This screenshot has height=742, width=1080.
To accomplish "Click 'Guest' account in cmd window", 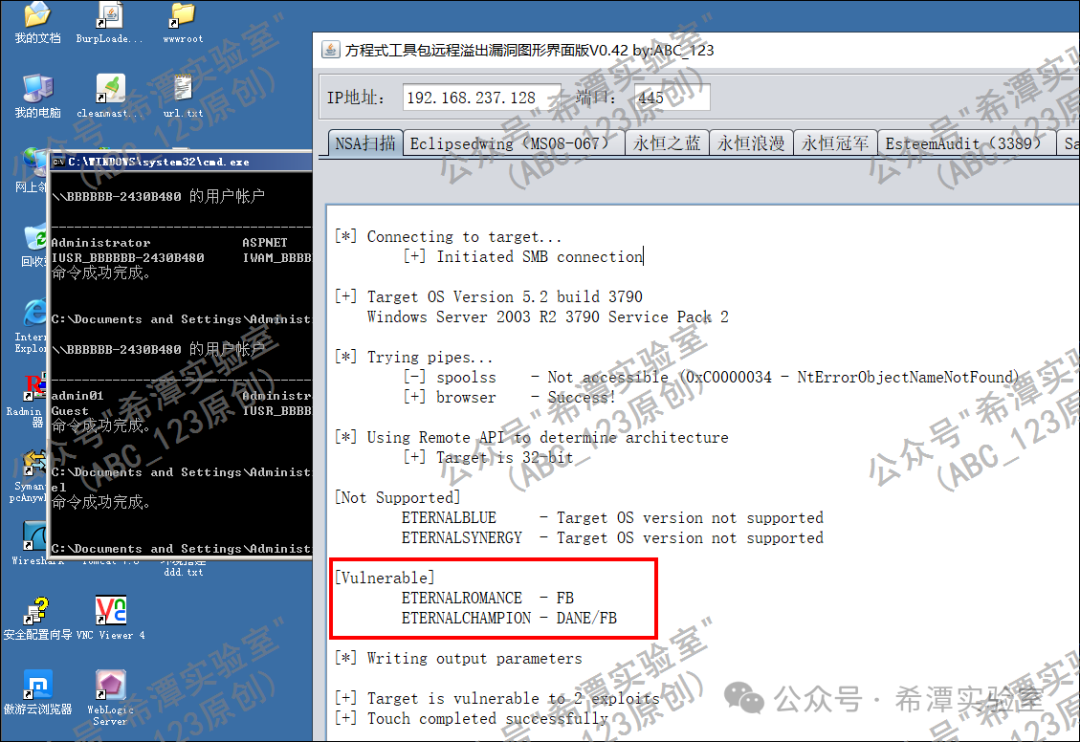I will point(70,411).
